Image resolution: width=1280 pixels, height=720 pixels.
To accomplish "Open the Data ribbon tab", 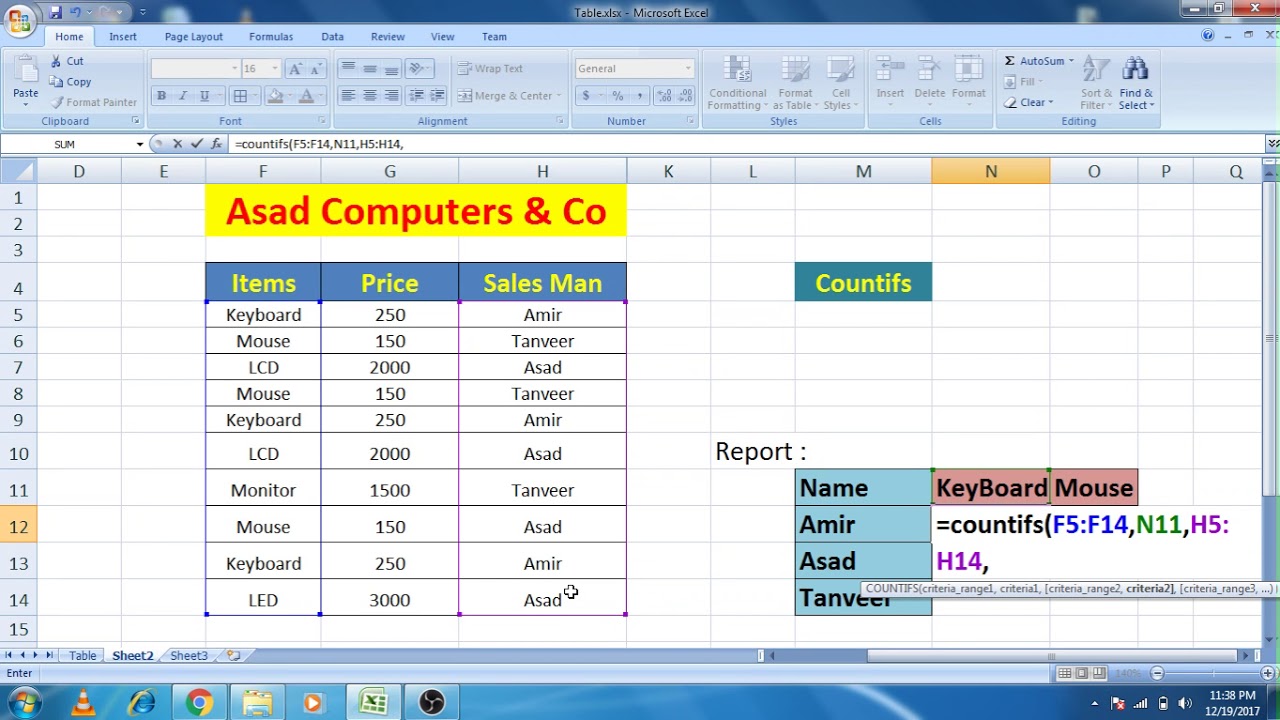I will pos(332,36).
